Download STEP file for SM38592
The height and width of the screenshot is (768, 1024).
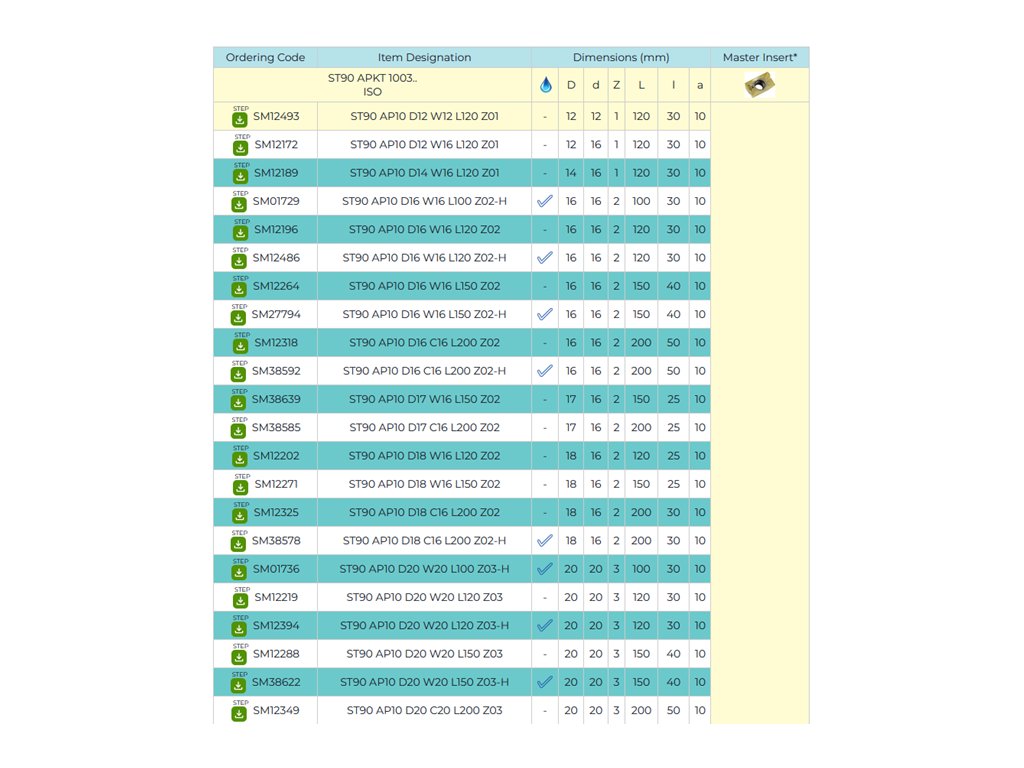(x=239, y=372)
